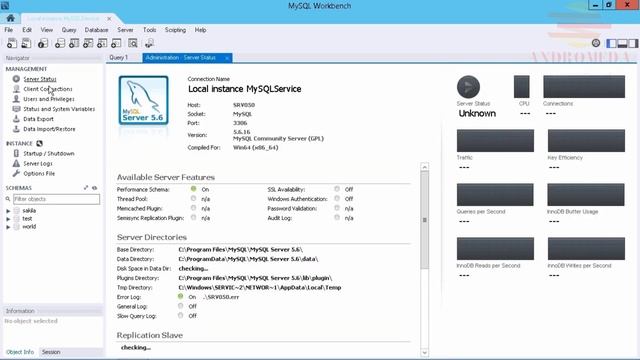Screen dimensions: 640x360
Task: Click the Memcached Plugin n/a indicator
Action: click(193, 208)
